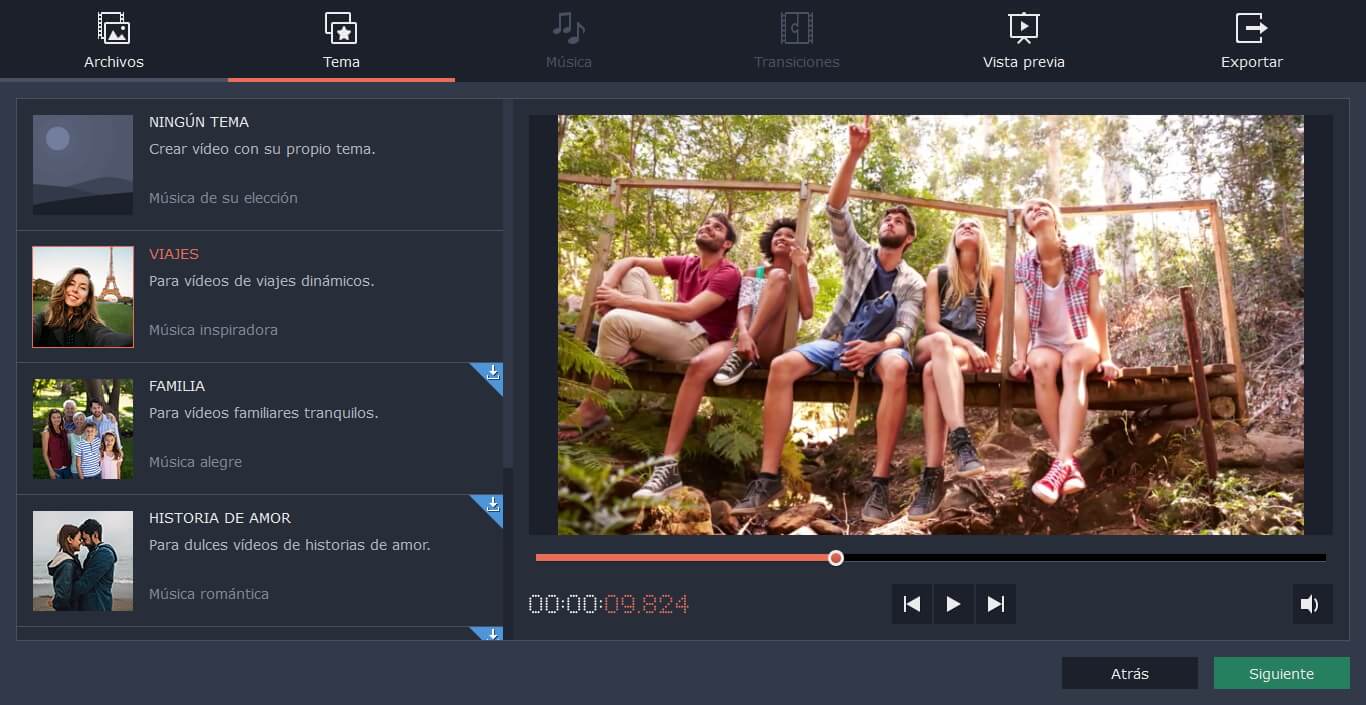Skip to previous frame button
This screenshot has height=705, width=1366.
[x=911, y=604]
